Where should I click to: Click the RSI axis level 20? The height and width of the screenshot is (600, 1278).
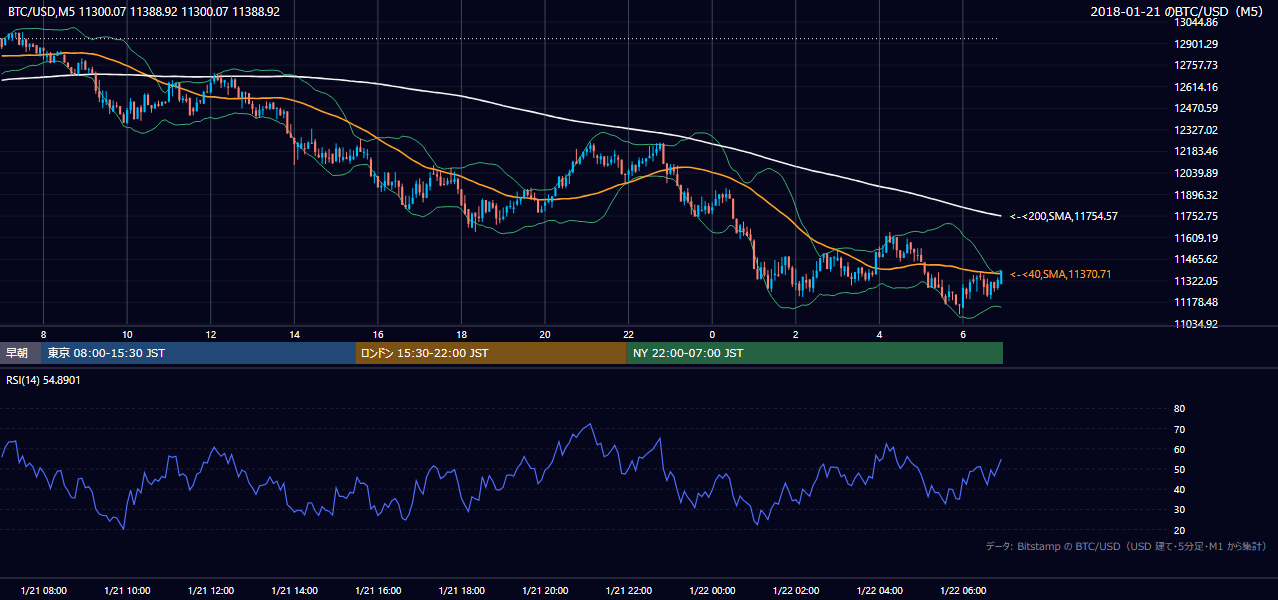coord(1179,530)
